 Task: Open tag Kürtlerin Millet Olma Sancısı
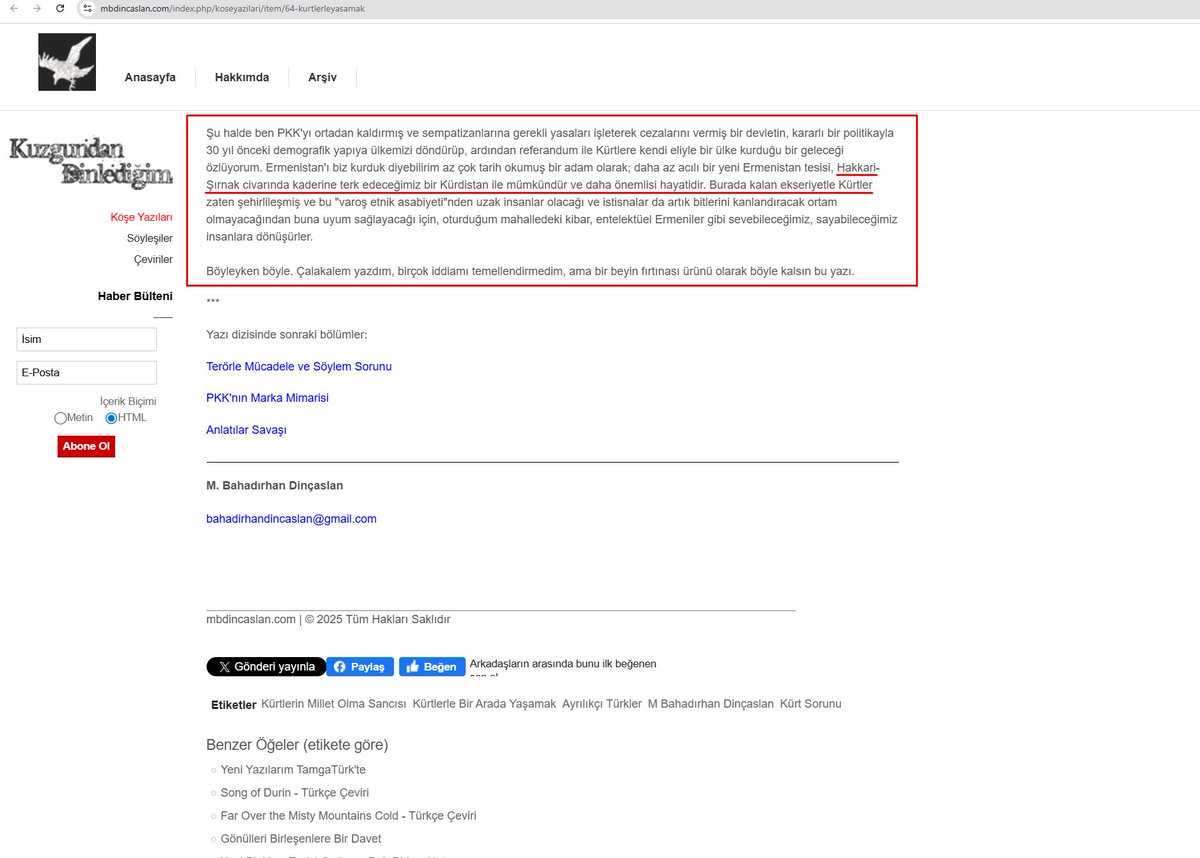[x=334, y=704]
